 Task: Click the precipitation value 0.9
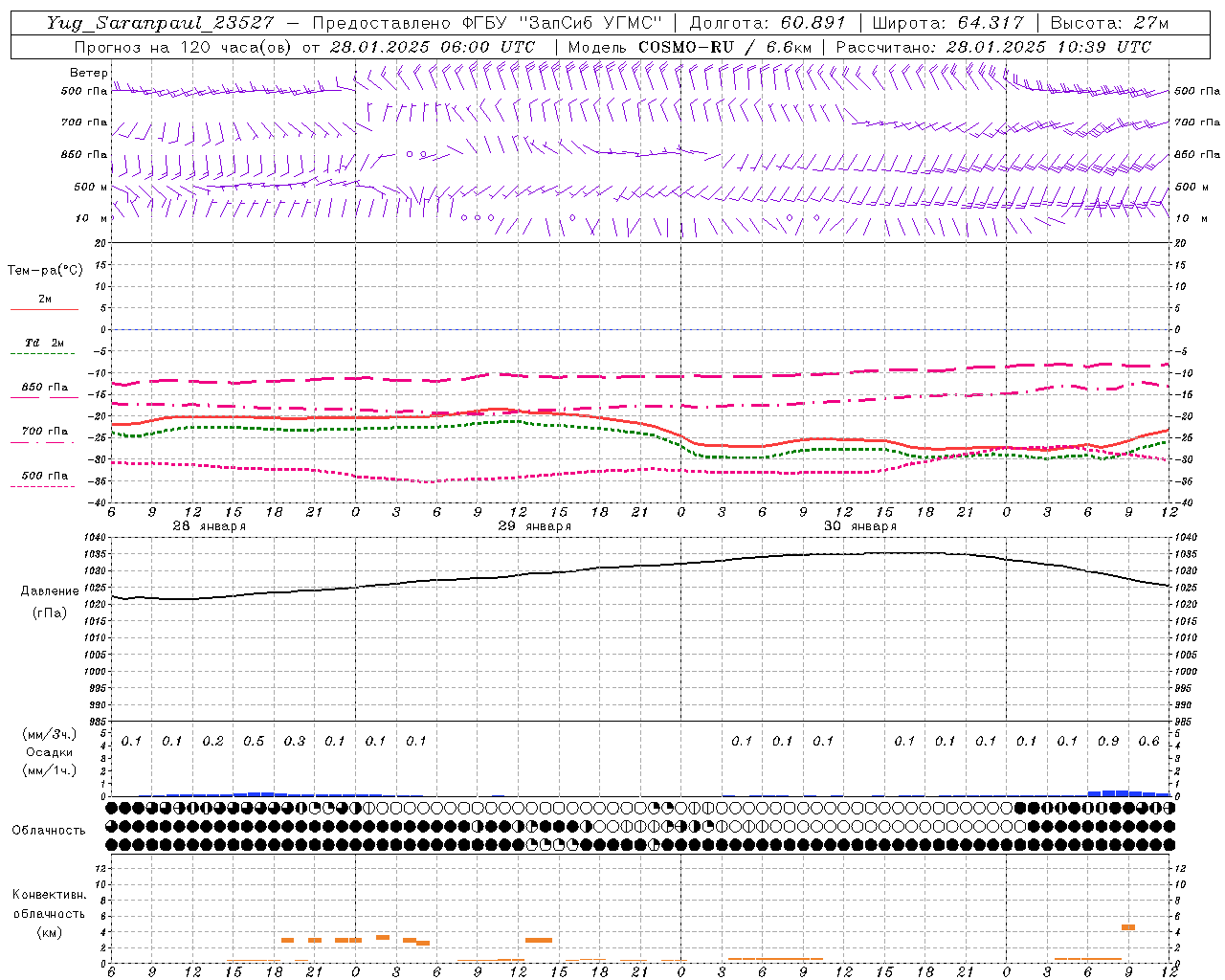(x=1108, y=742)
